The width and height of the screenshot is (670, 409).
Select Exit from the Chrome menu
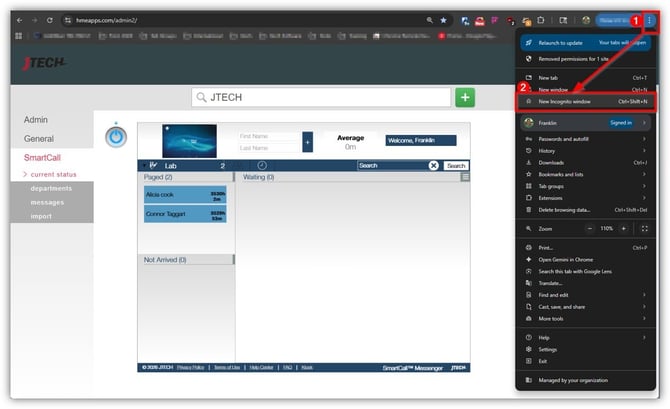pyautogui.click(x=585, y=361)
